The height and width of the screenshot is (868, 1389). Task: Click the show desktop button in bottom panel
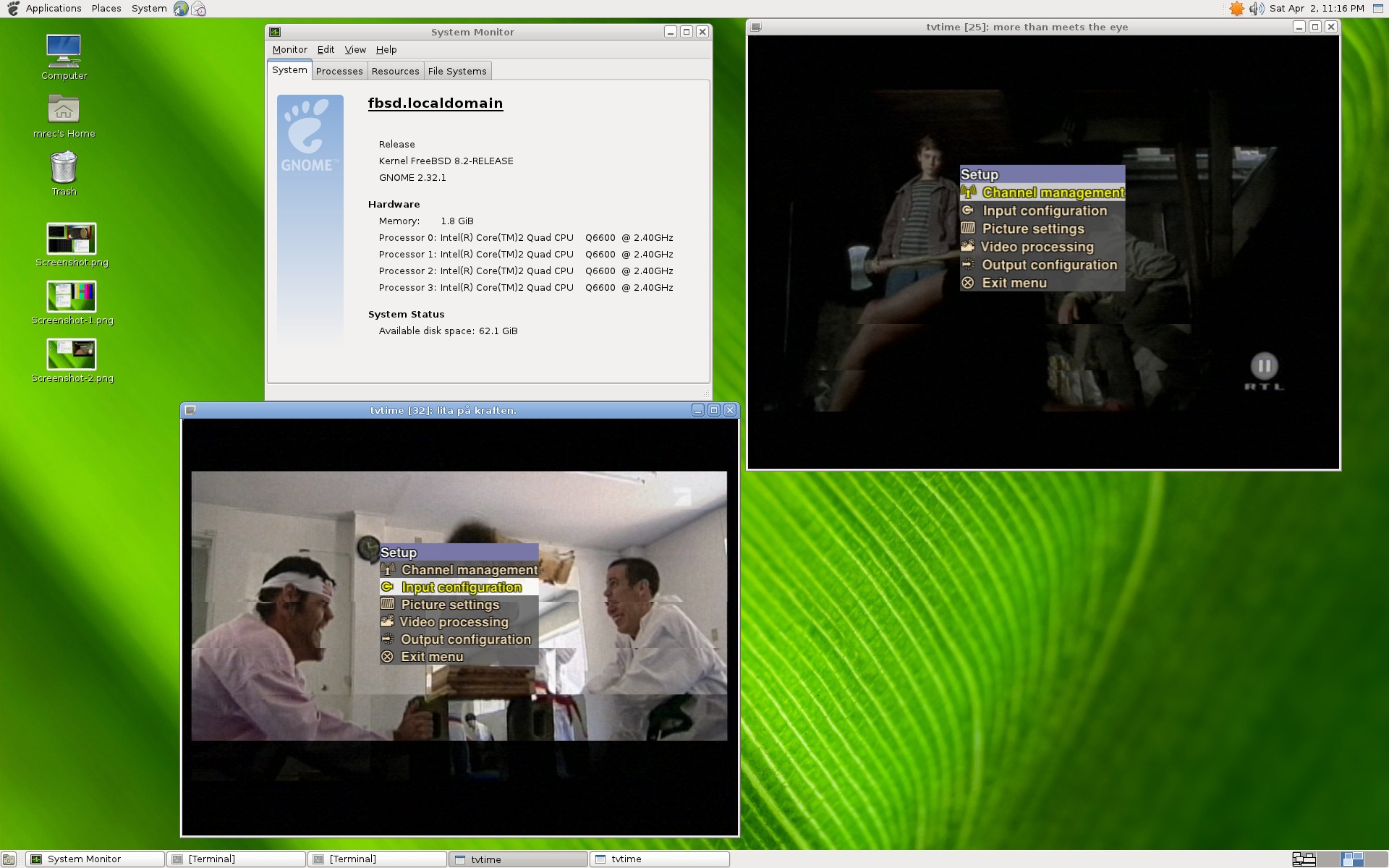(9, 859)
